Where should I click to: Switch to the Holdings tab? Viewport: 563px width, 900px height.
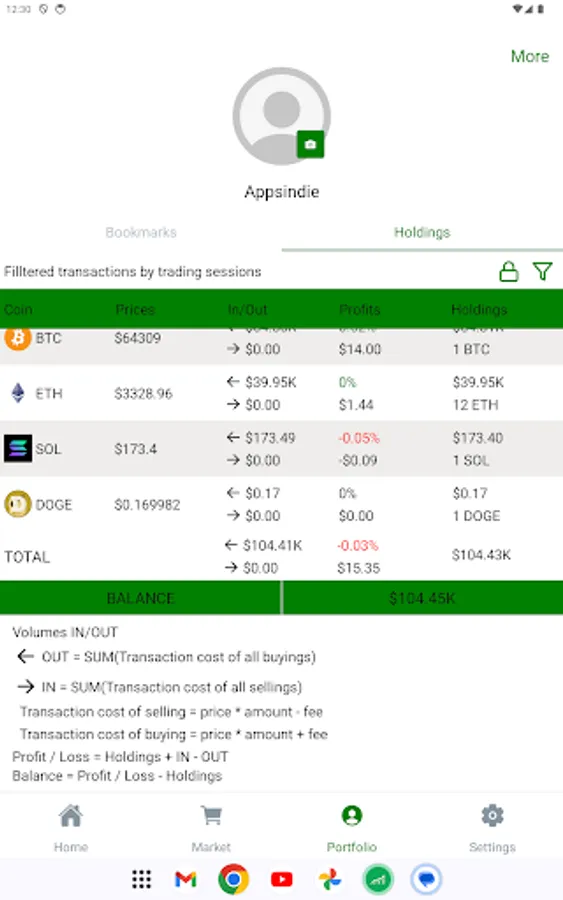click(422, 232)
